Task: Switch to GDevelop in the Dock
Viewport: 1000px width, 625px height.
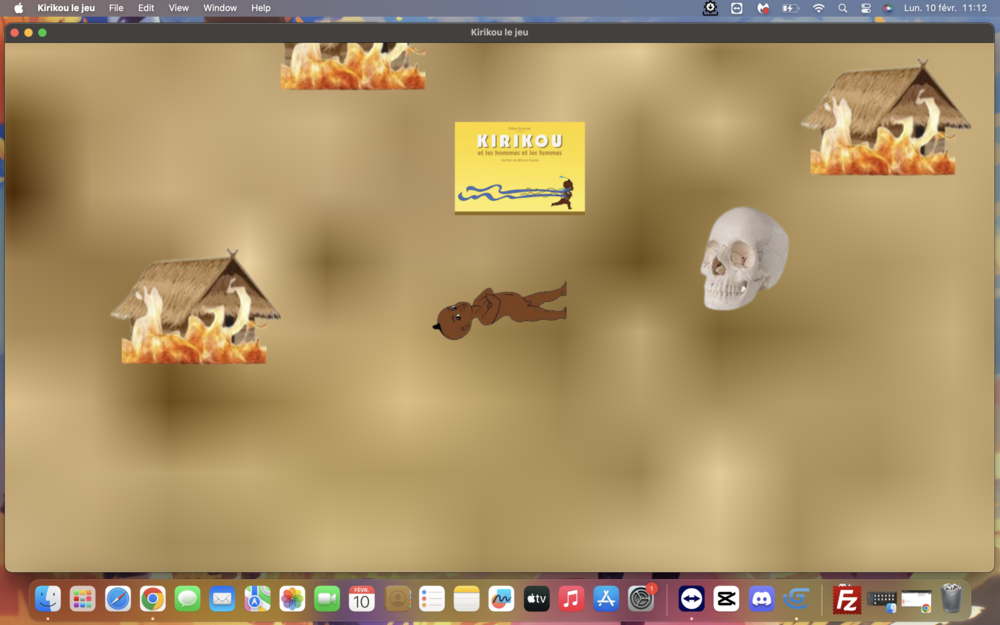Action: tap(796, 599)
